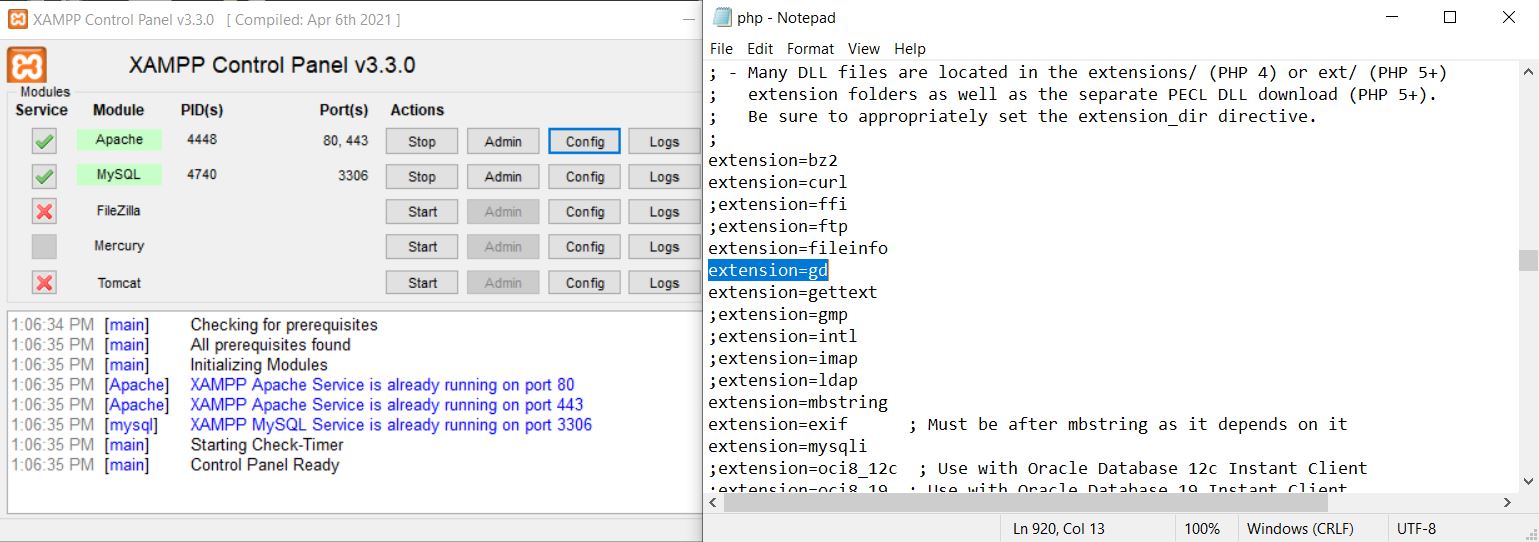
Task: Click log 'MySQL Service is already running on port 3306'
Action: (391, 425)
